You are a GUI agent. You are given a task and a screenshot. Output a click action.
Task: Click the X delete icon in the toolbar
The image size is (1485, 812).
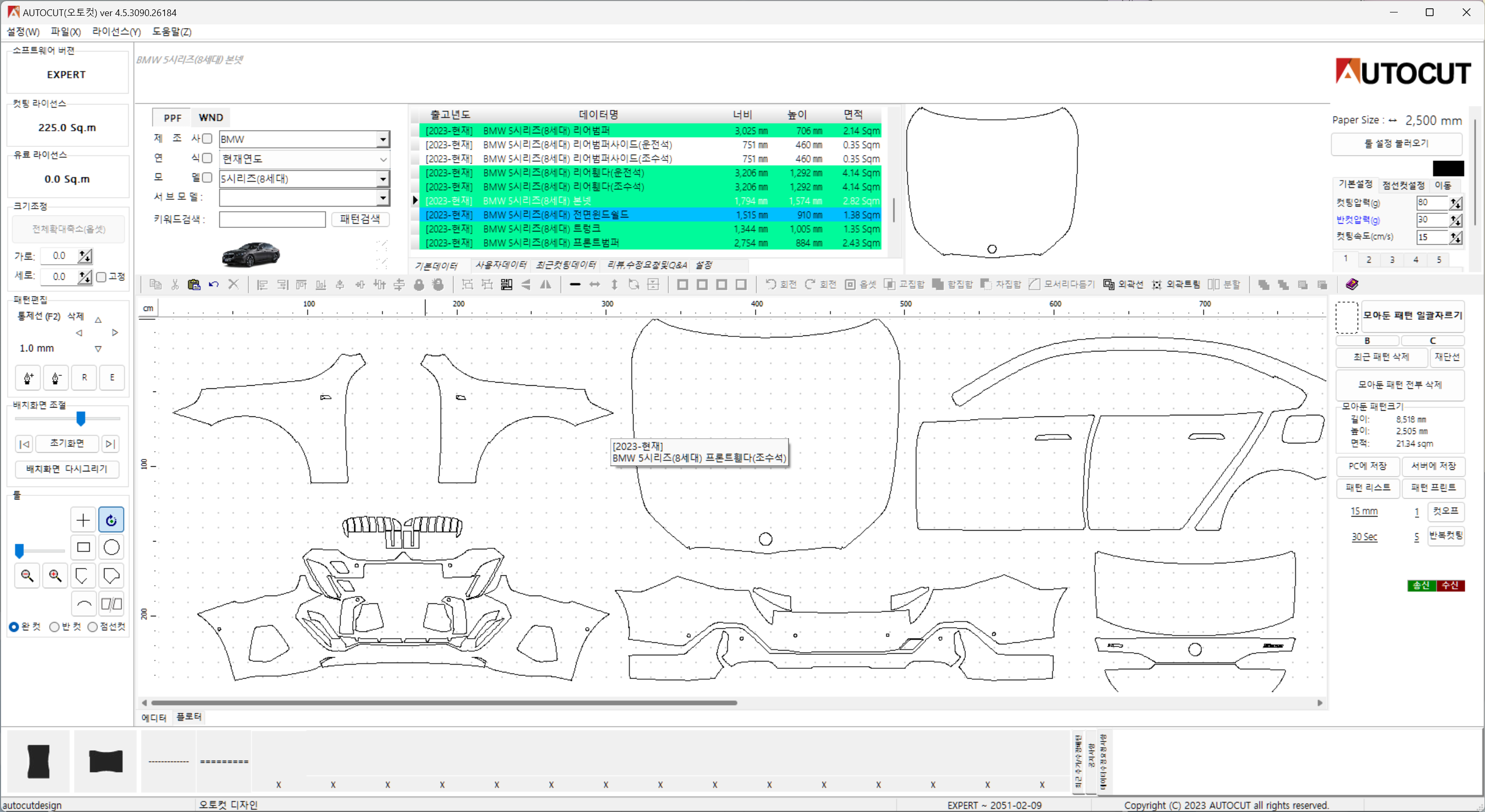233,284
